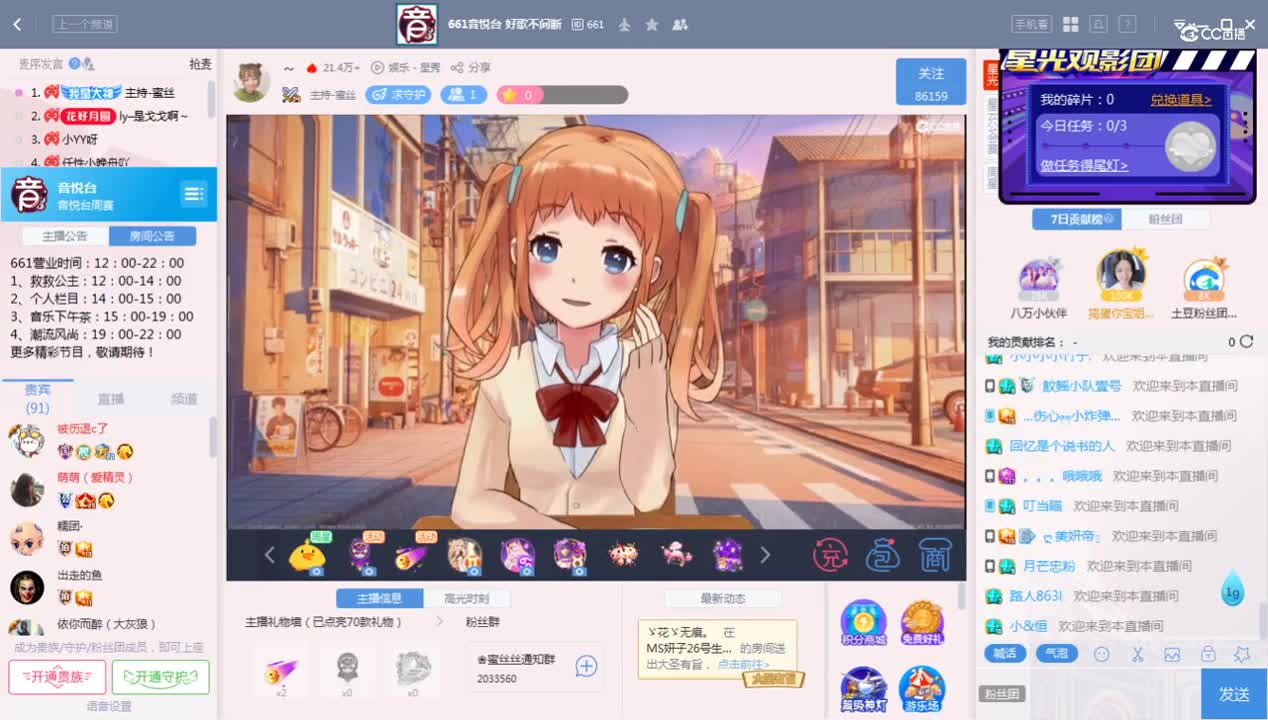
Task: Select the pink-haired Cancer zodiac gift
Action: pos(517,555)
